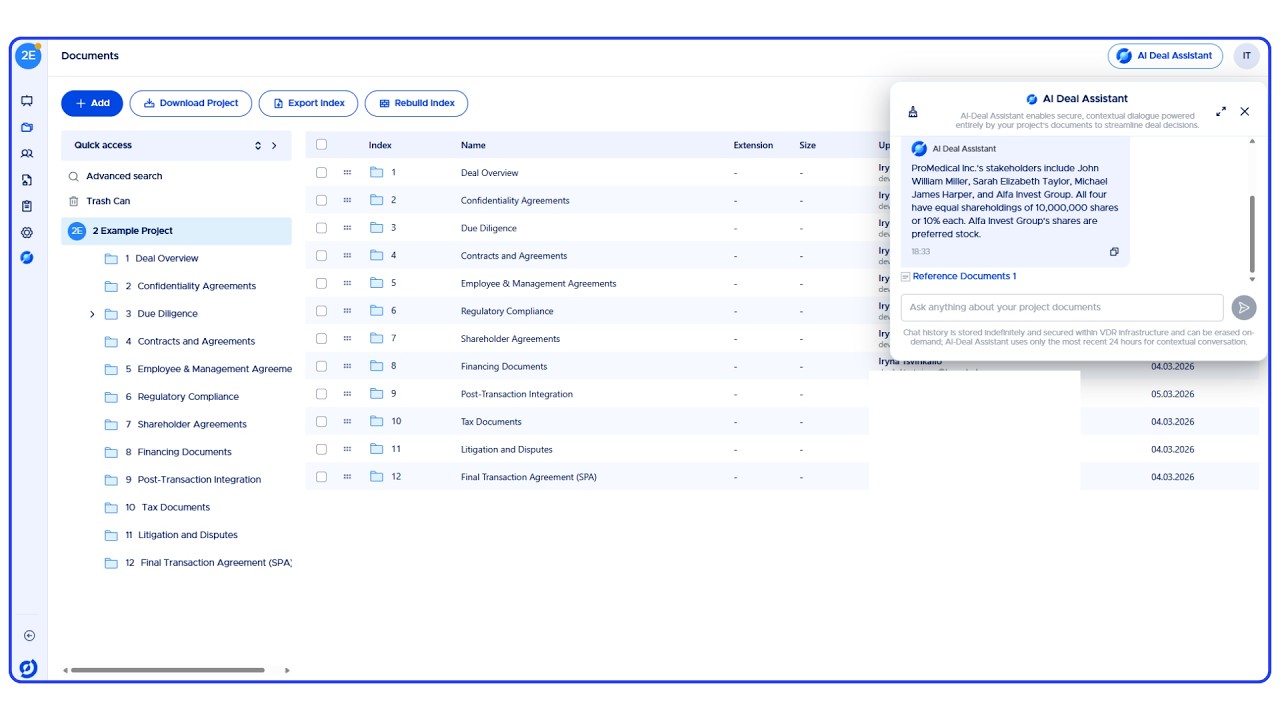This screenshot has width=1280, height=720.
Task: Click folder icon of Litigation and Disputes tree item
Action: pyautogui.click(x=112, y=535)
